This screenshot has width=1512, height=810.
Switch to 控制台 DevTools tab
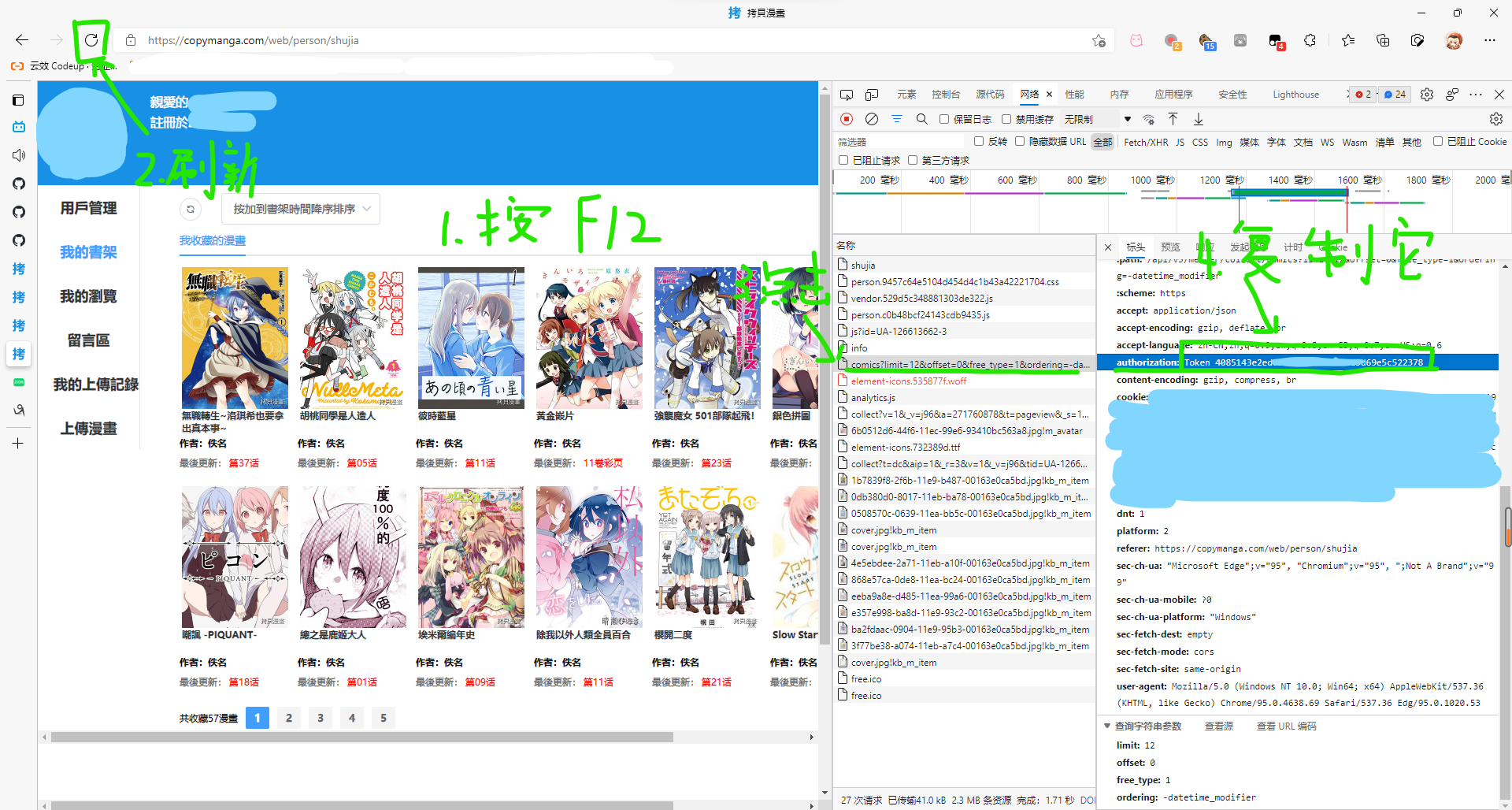click(x=946, y=95)
